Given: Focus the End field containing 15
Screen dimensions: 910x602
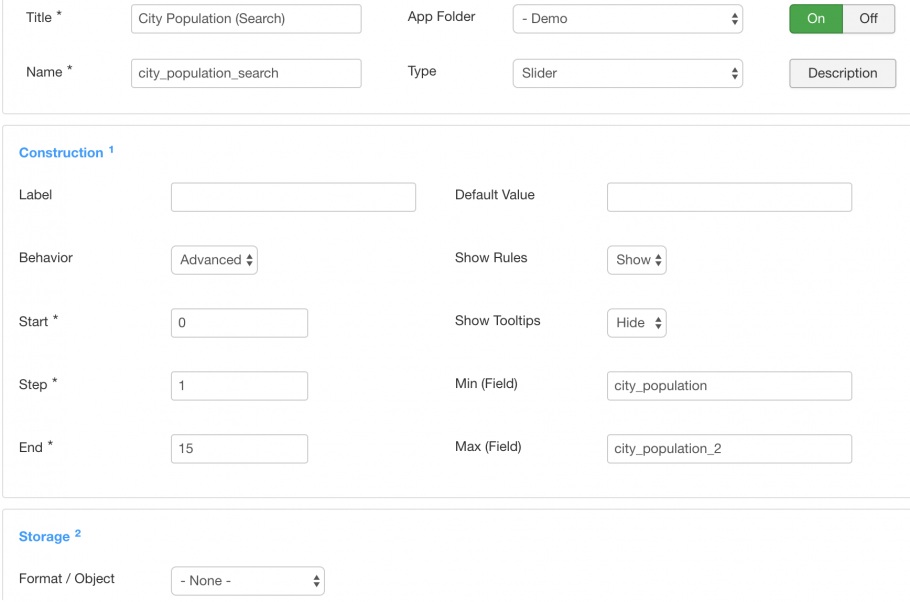Looking at the screenshot, I should (x=239, y=449).
